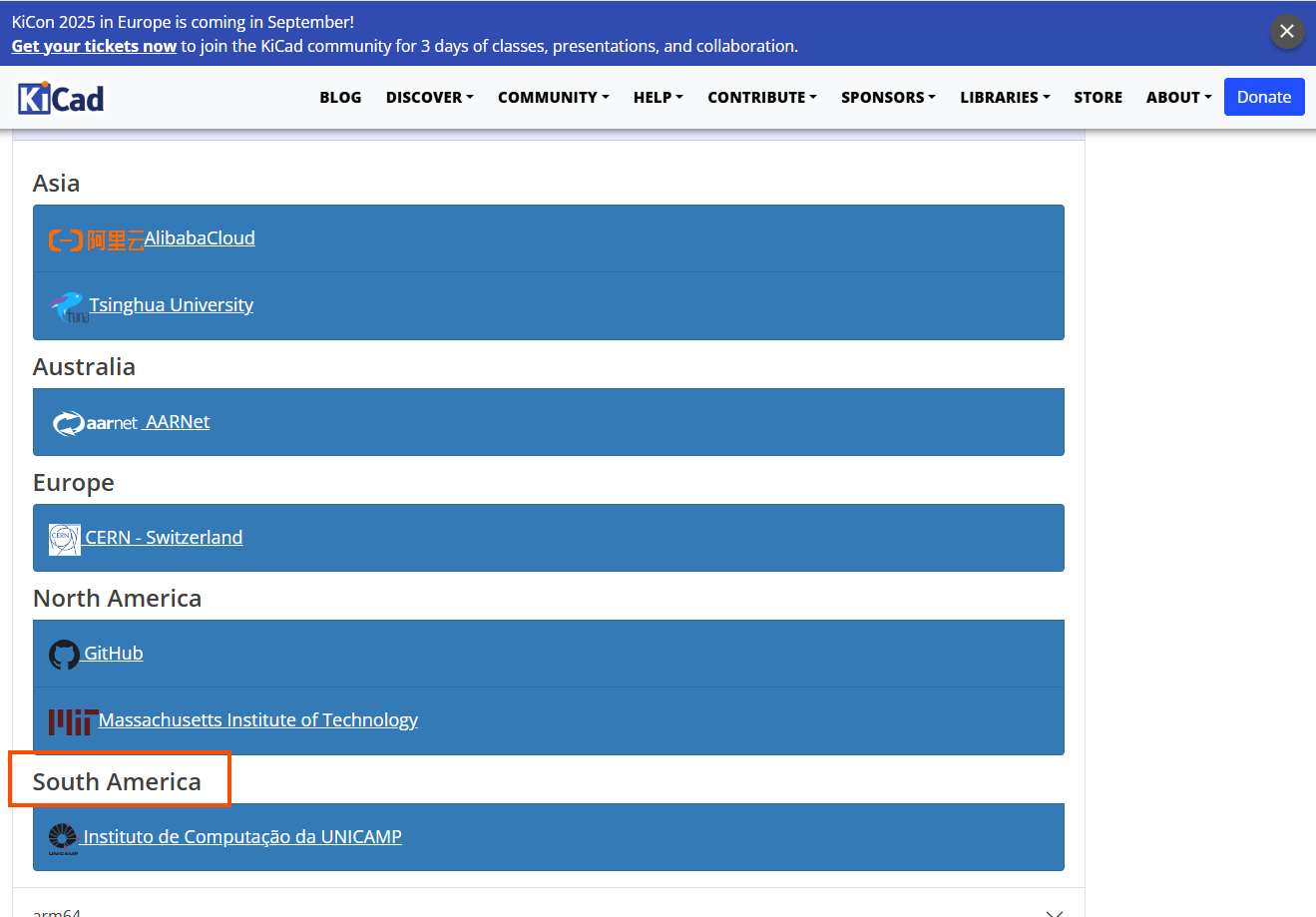Click the South America region heading
The width and height of the screenshot is (1316, 917).
117,781
